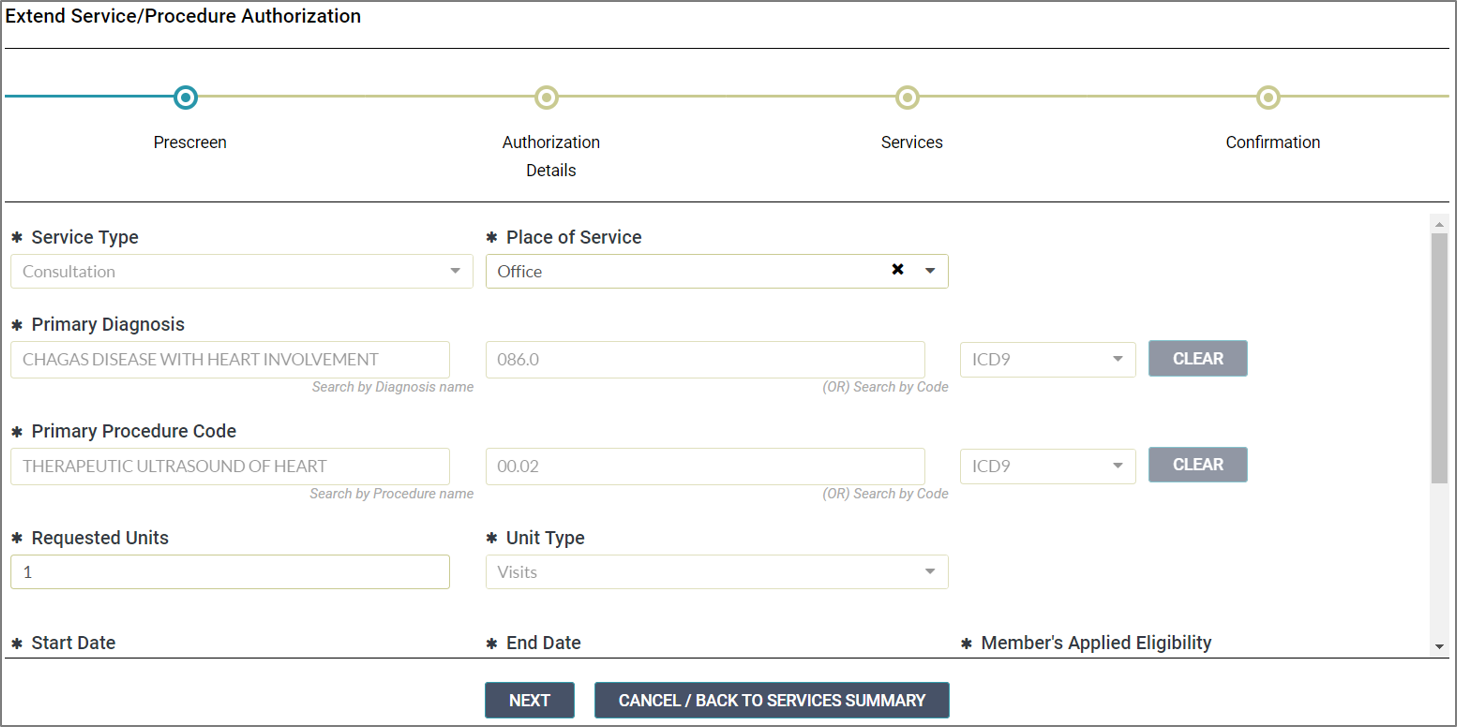Click the Authorization Details step circle
The image size is (1457, 727).
point(546,97)
